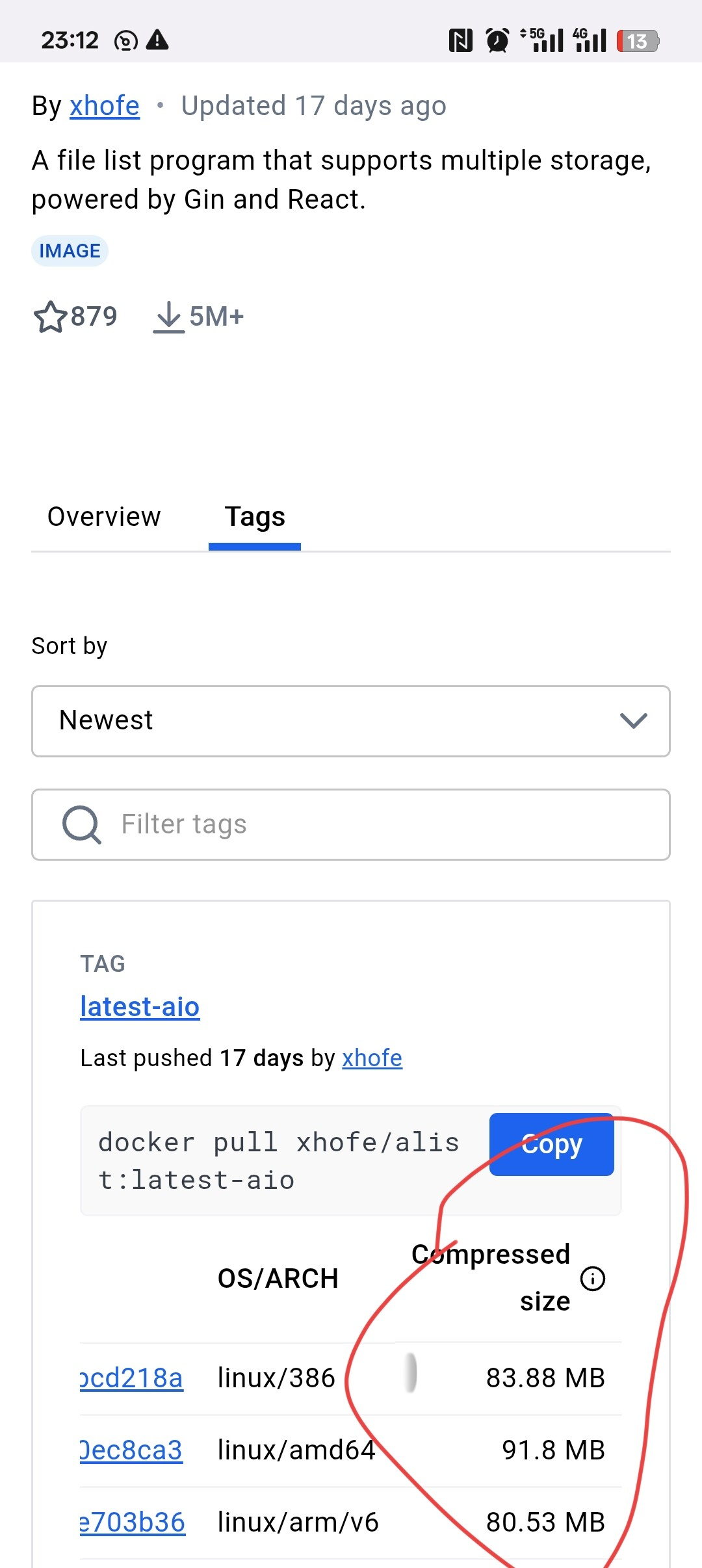The height and width of the screenshot is (1568, 702).
Task: Open digest link for linux/386
Action: [x=131, y=1378]
